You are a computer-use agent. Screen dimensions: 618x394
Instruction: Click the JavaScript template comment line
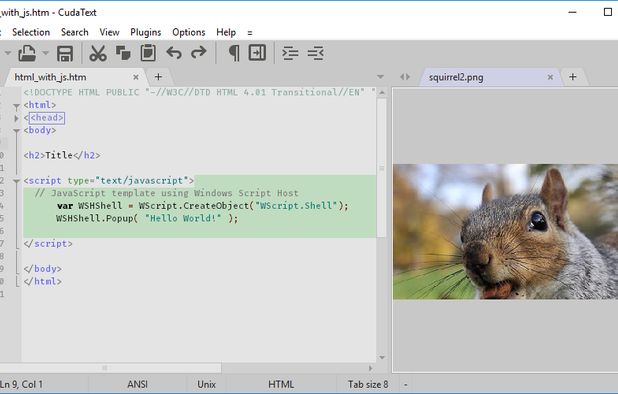(166, 193)
